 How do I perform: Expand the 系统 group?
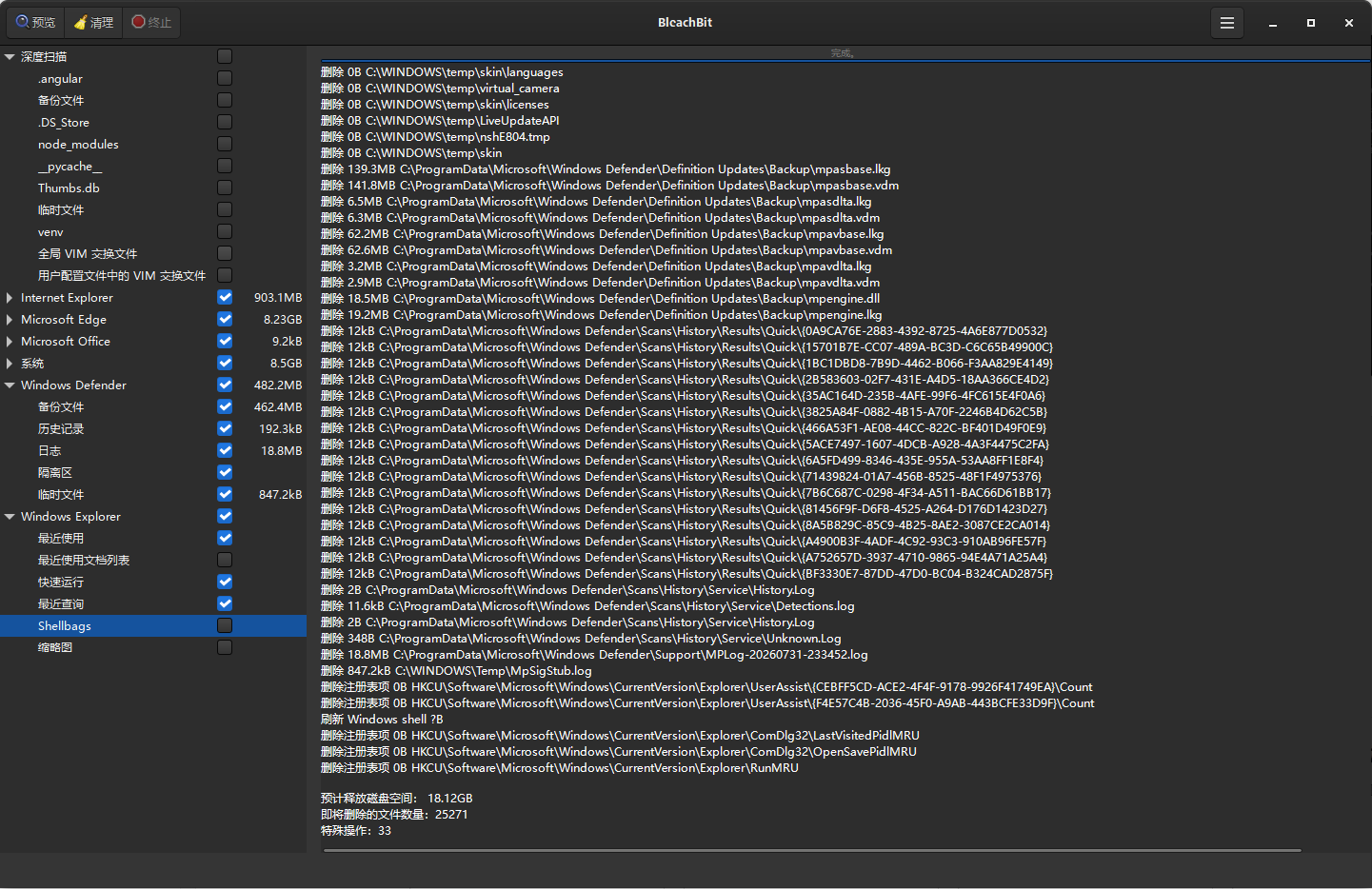coord(10,364)
